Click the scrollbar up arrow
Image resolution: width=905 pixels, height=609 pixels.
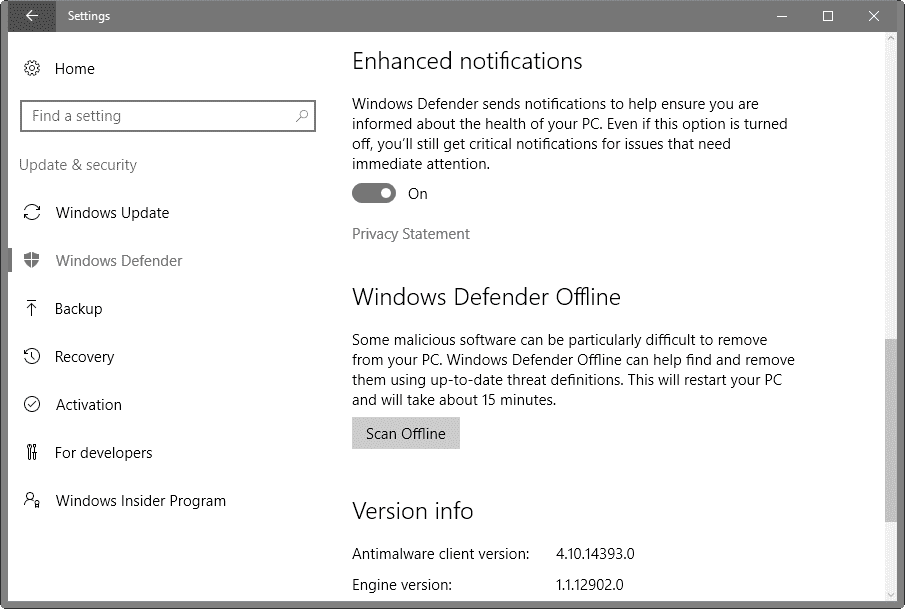pyautogui.click(x=891, y=38)
